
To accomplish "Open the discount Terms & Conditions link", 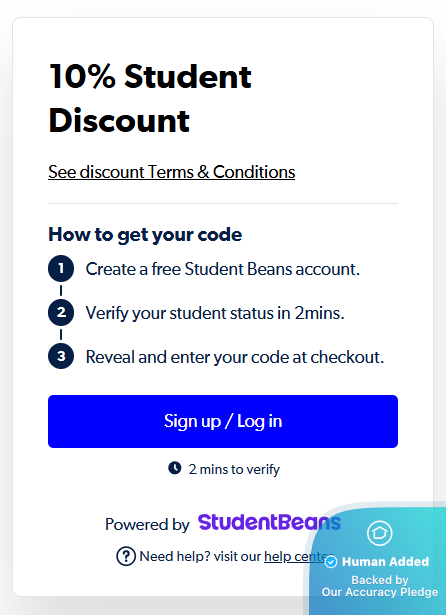I will coord(171,172).
